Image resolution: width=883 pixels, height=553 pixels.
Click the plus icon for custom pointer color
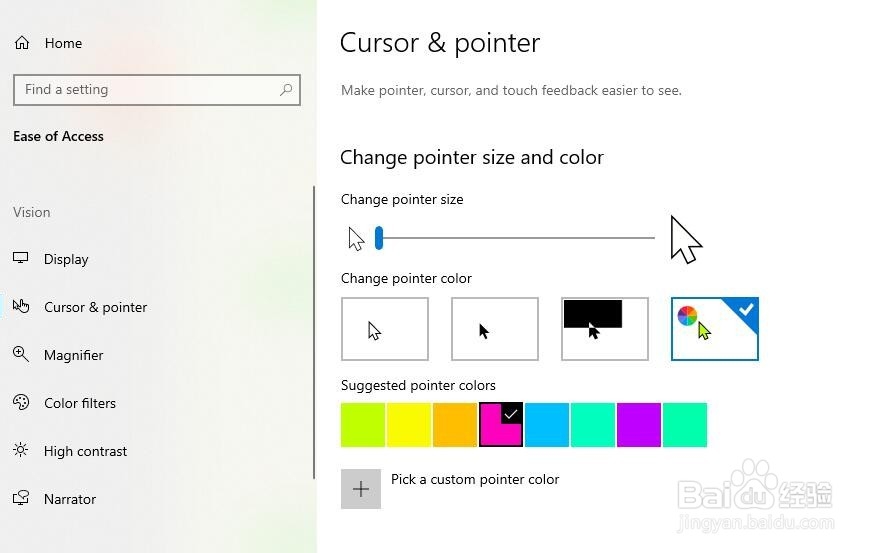361,489
